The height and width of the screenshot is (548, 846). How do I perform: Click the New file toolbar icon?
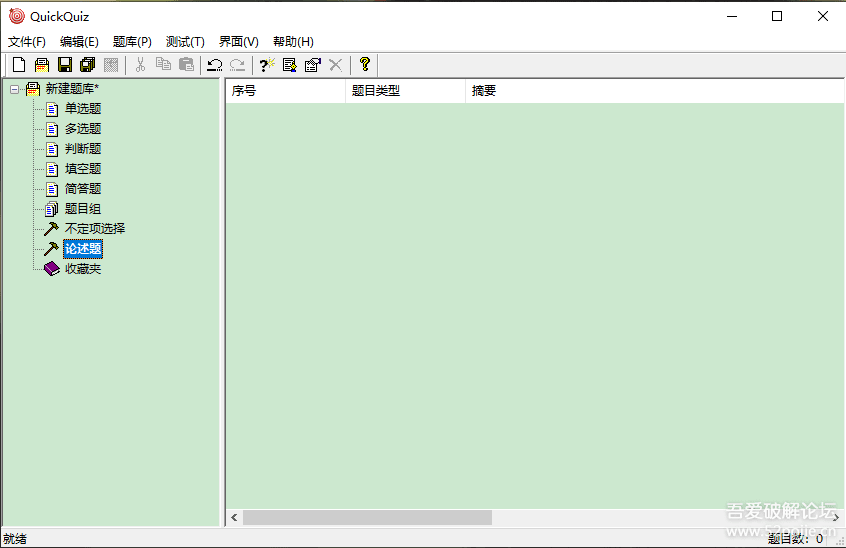point(19,65)
